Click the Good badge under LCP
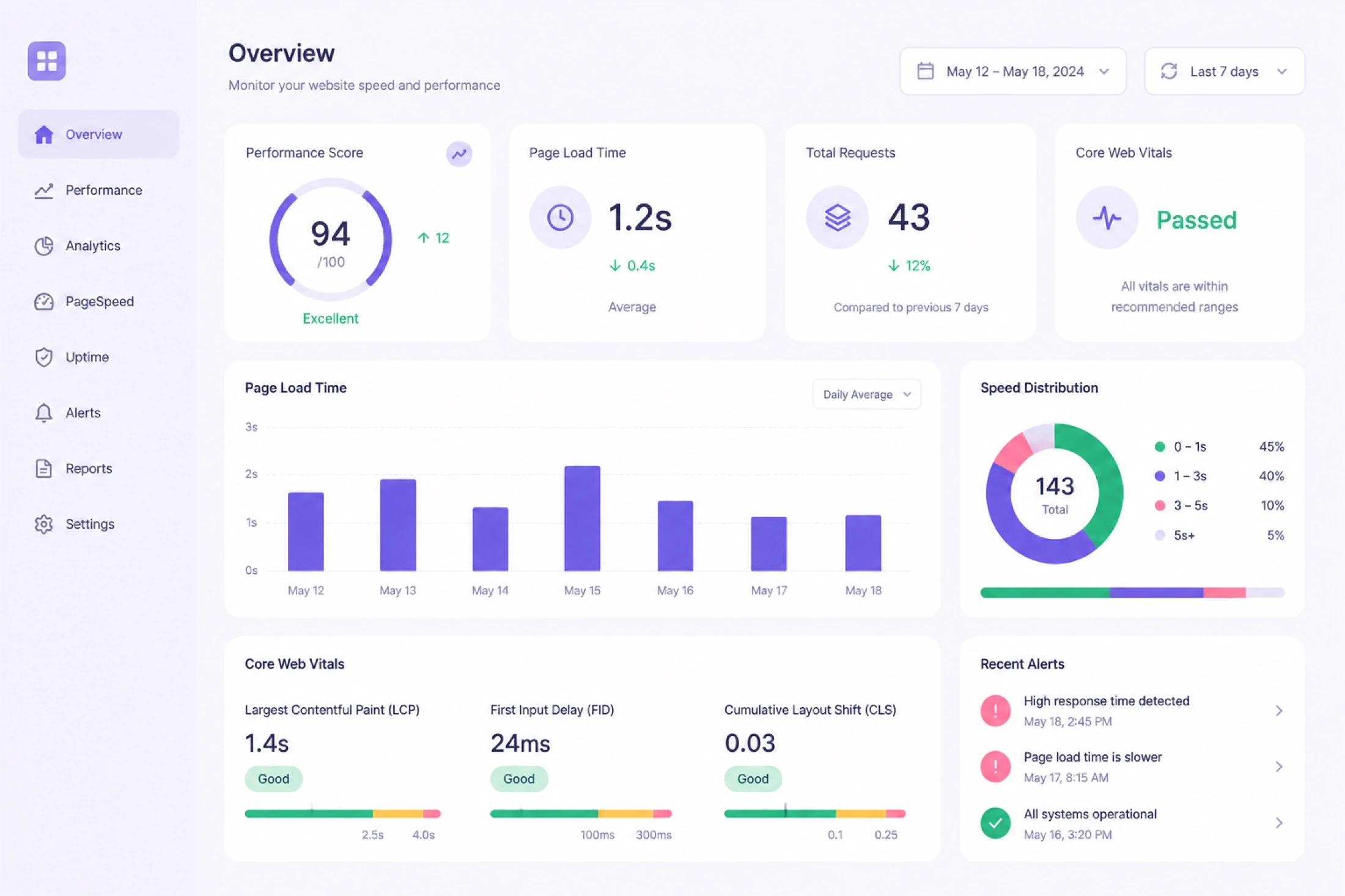Image resolution: width=1345 pixels, height=896 pixels. pos(274,779)
